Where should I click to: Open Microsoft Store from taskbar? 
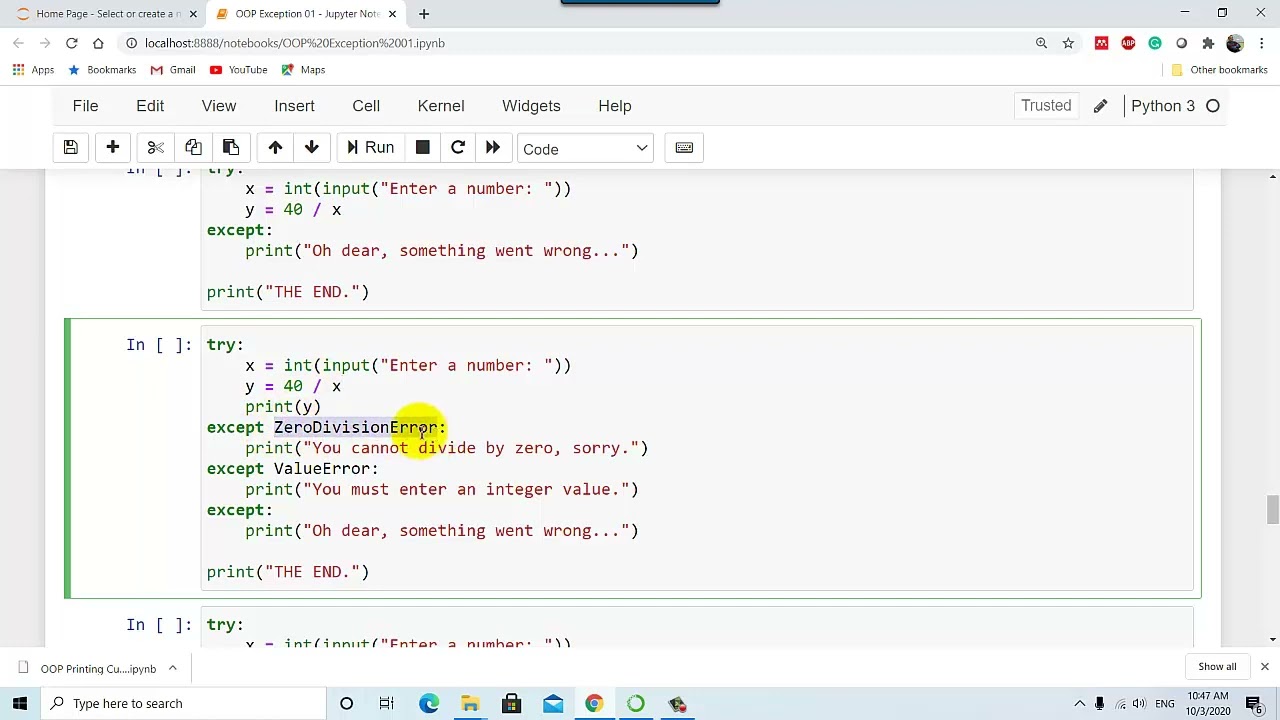point(511,703)
